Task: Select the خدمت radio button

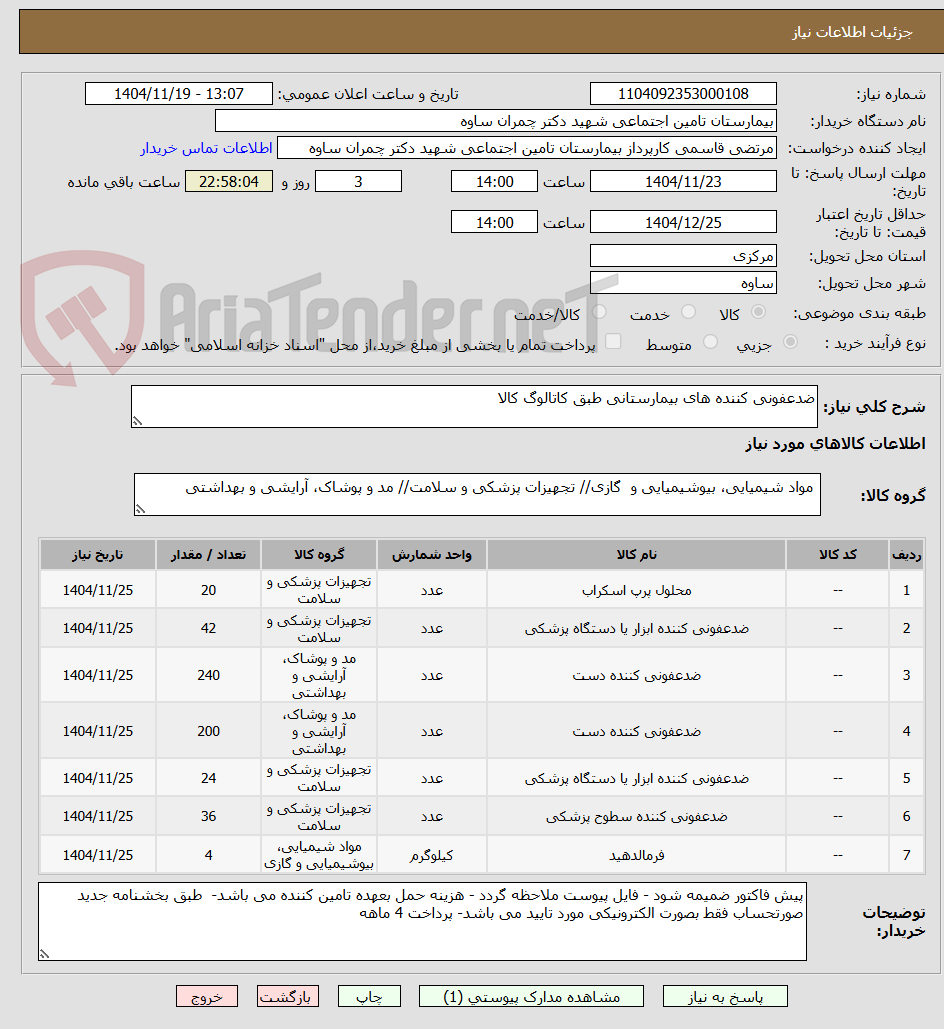Action: (x=688, y=312)
